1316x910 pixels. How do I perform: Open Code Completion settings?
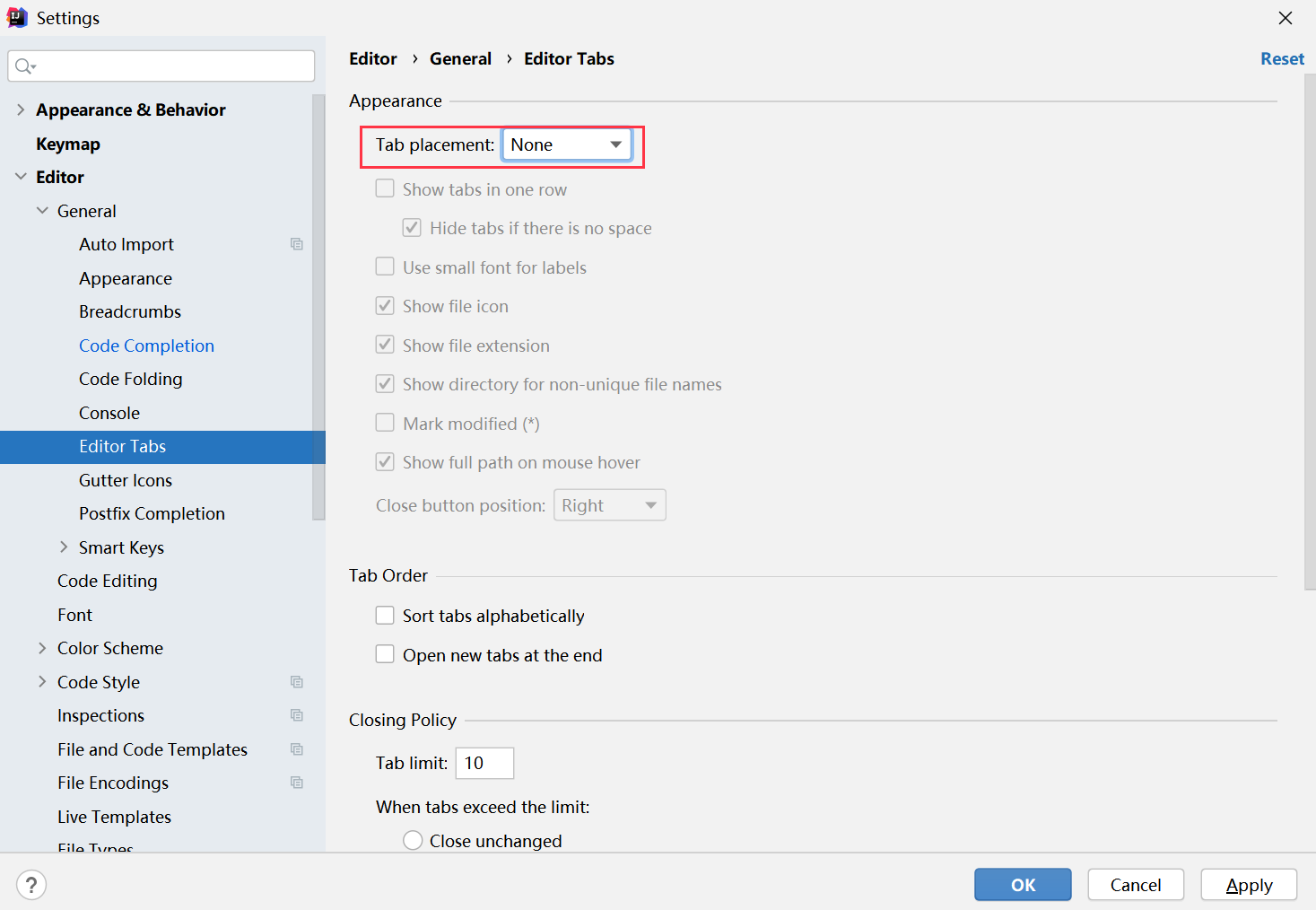tap(146, 346)
